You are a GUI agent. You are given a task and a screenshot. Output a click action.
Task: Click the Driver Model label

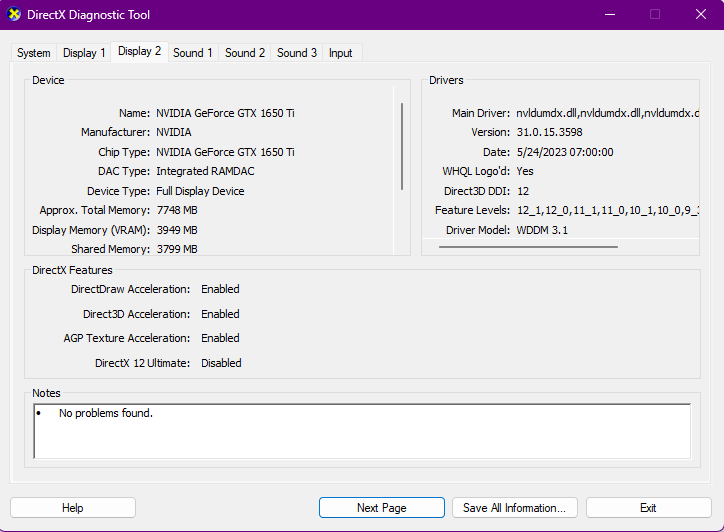(x=478, y=230)
